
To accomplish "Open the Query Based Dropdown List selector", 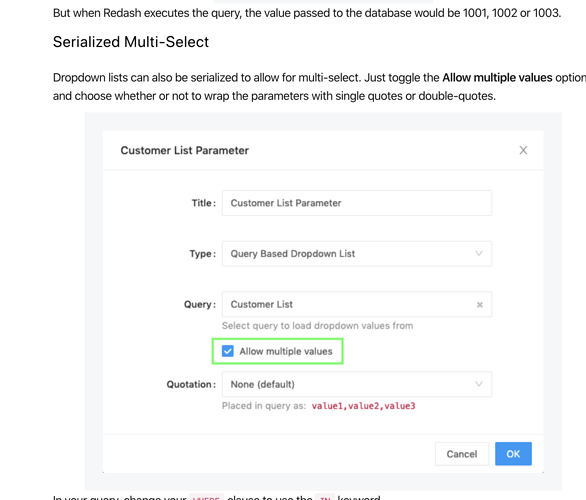I will tap(357, 254).
